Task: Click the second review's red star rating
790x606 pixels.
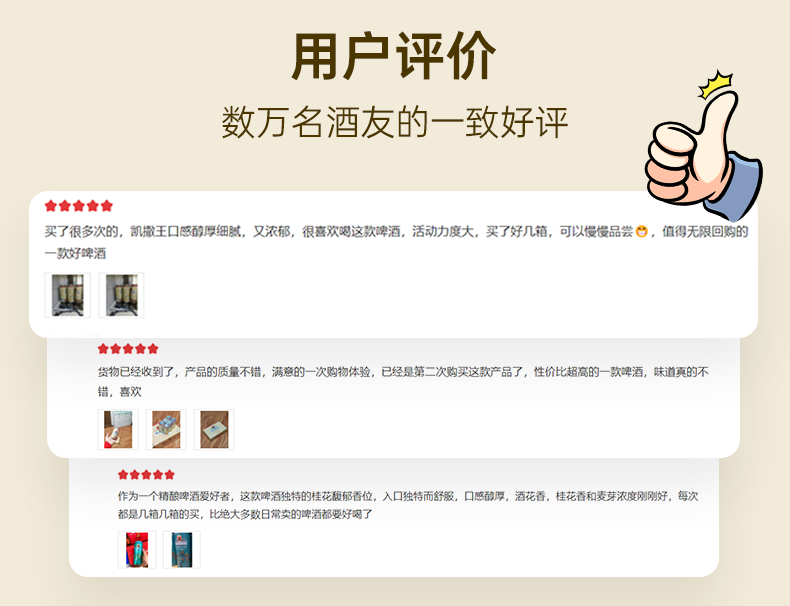Action: coord(128,349)
